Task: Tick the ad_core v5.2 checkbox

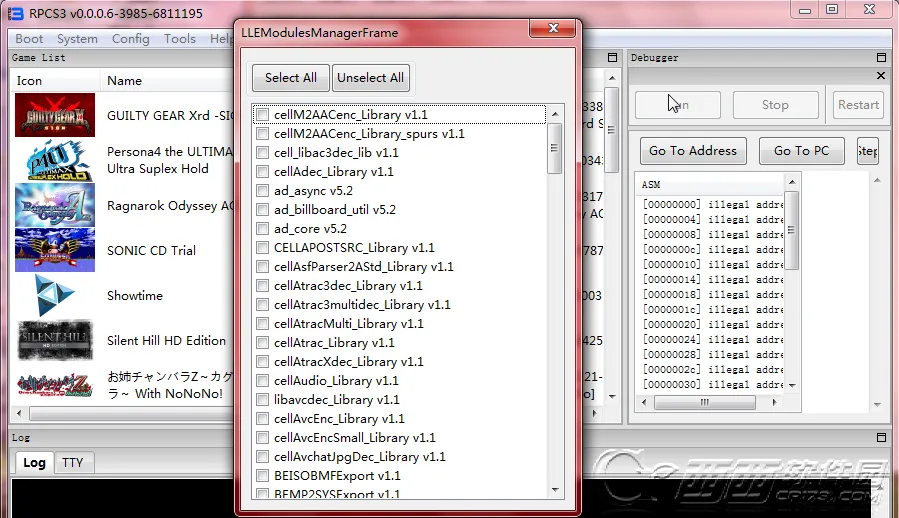Action: click(263, 228)
